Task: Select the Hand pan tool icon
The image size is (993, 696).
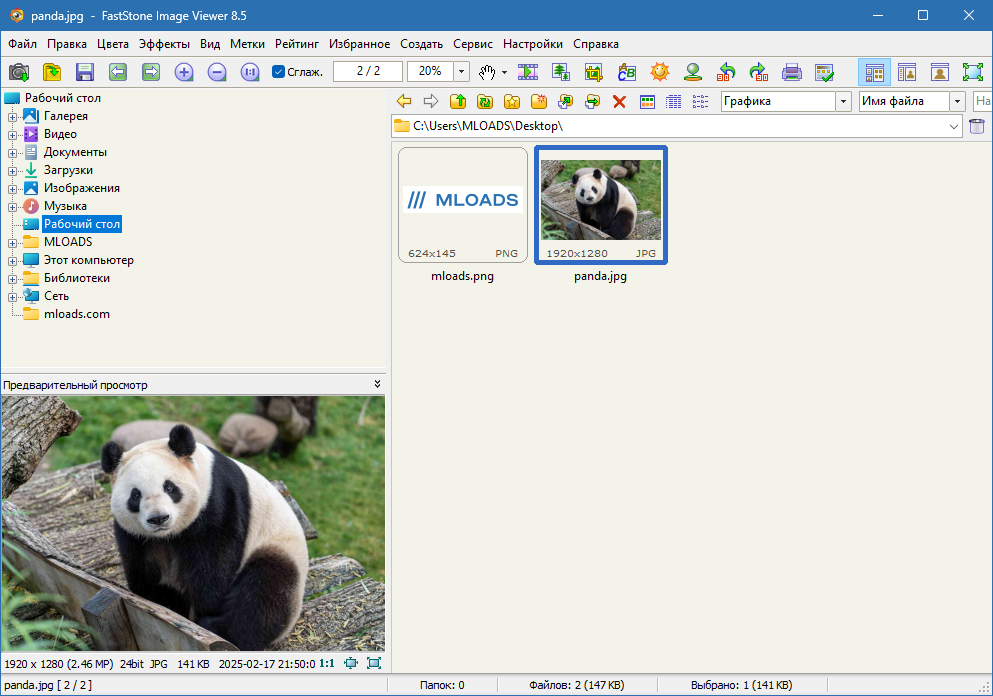Action: (x=486, y=72)
